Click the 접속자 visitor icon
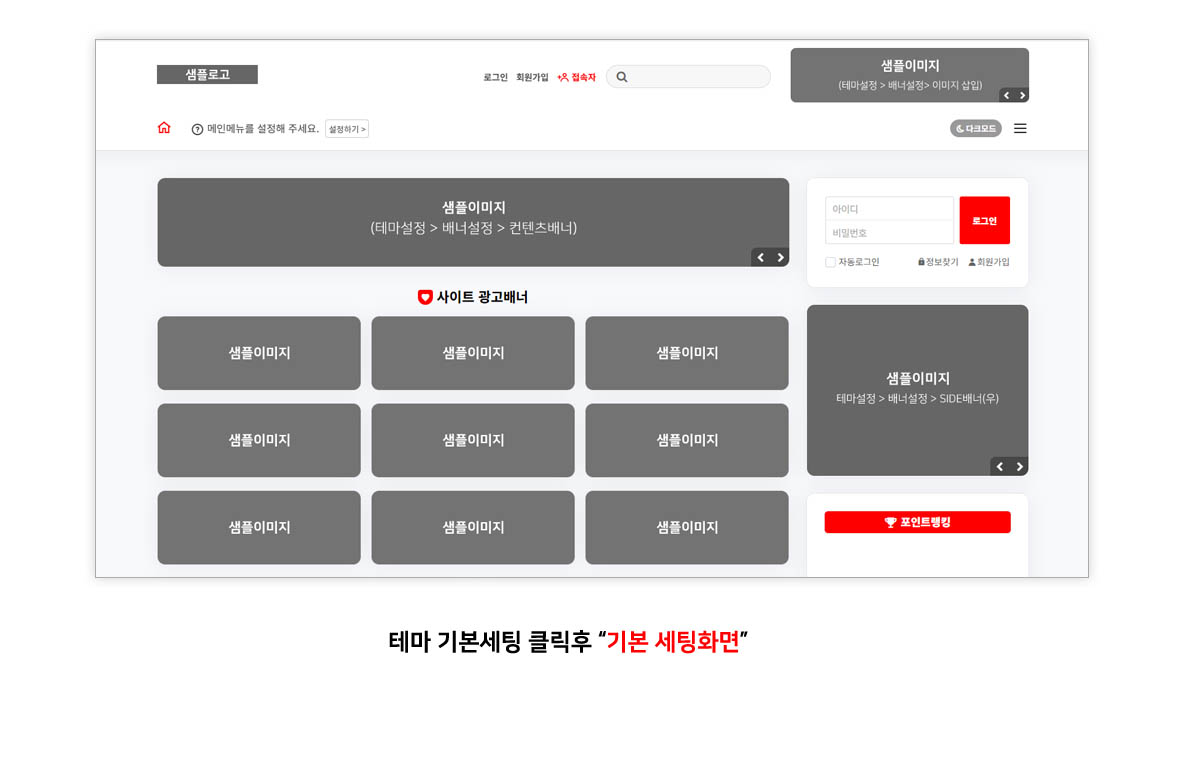This screenshot has width=1198, height=758. click(564, 76)
